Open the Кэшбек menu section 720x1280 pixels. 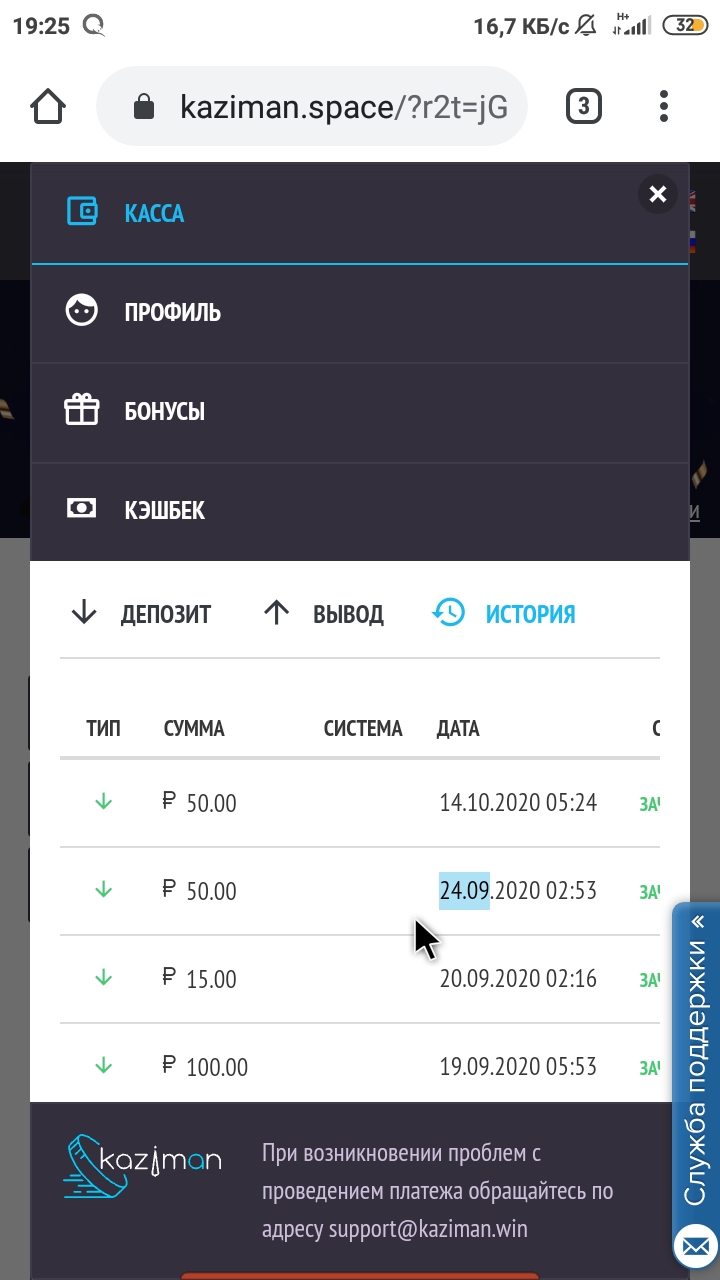pyautogui.click(x=164, y=511)
